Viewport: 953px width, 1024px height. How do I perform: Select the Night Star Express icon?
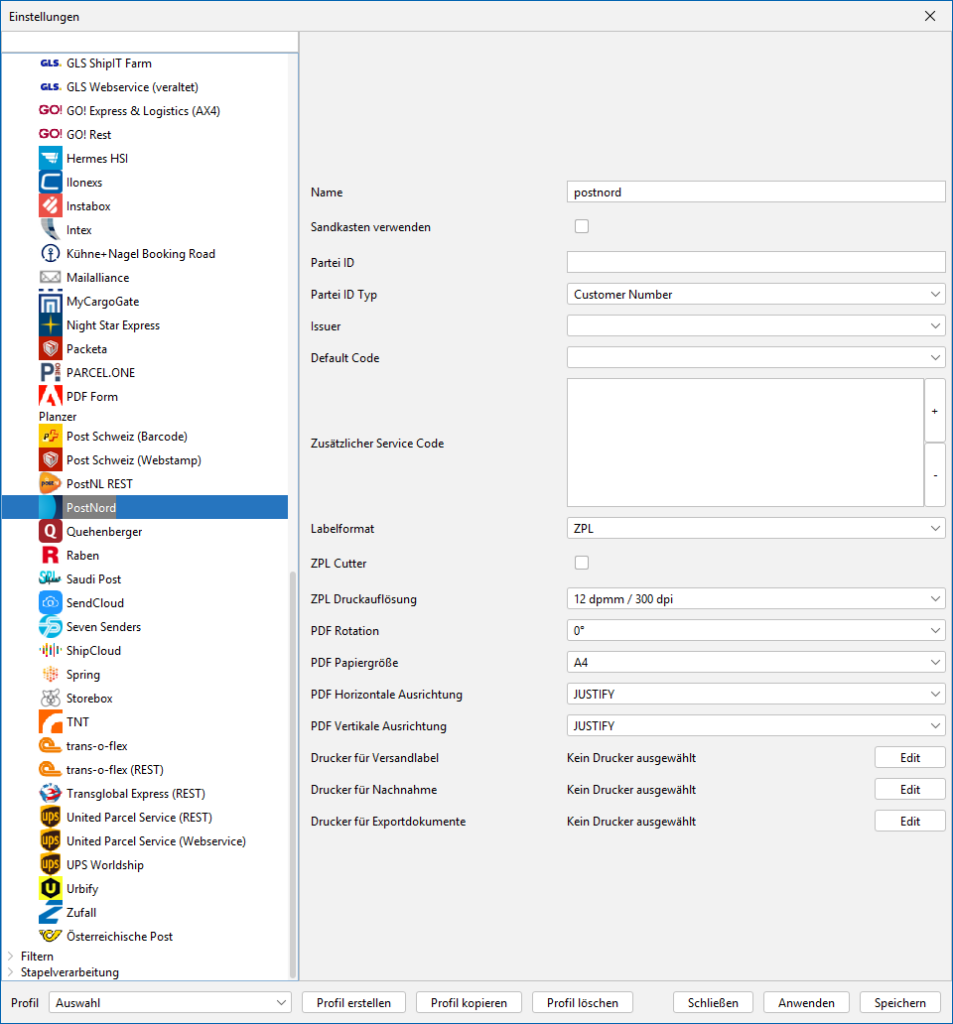(50, 325)
